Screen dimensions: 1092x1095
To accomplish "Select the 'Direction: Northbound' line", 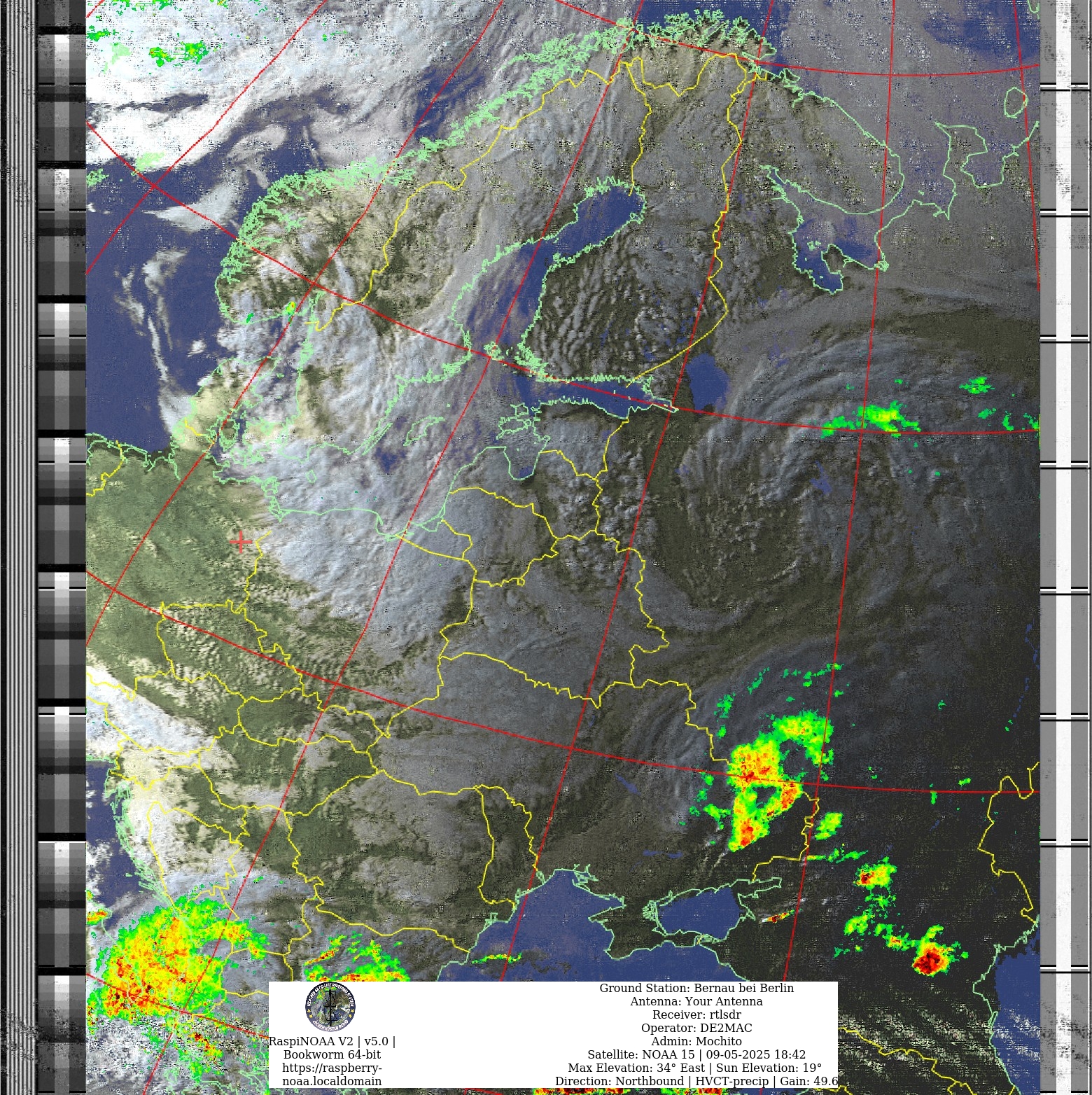I will (x=696, y=1081).
